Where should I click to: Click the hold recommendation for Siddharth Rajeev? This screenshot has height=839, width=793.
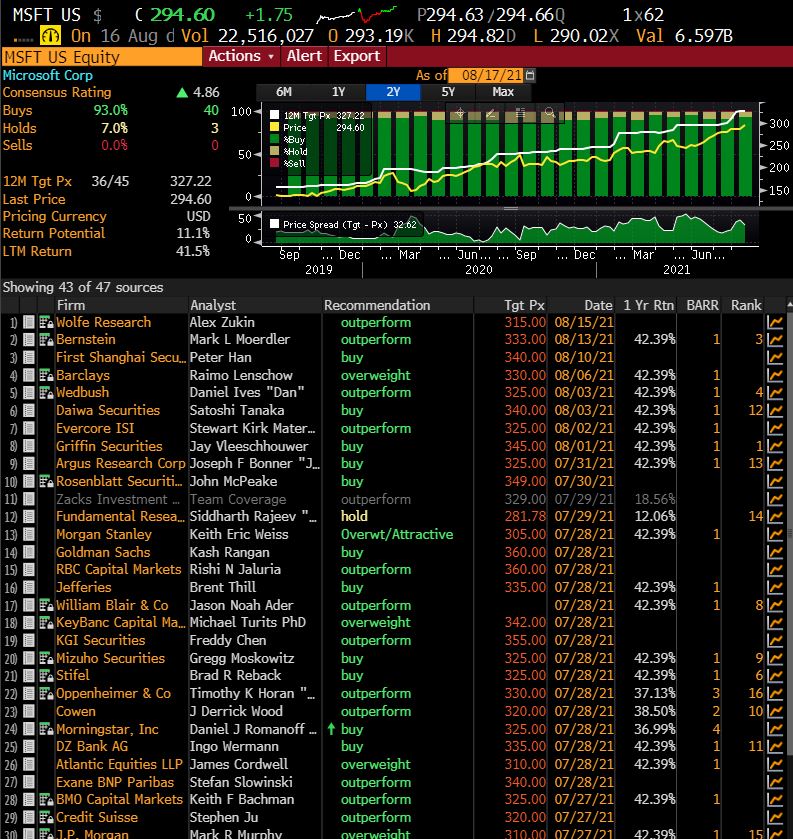click(354, 516)
